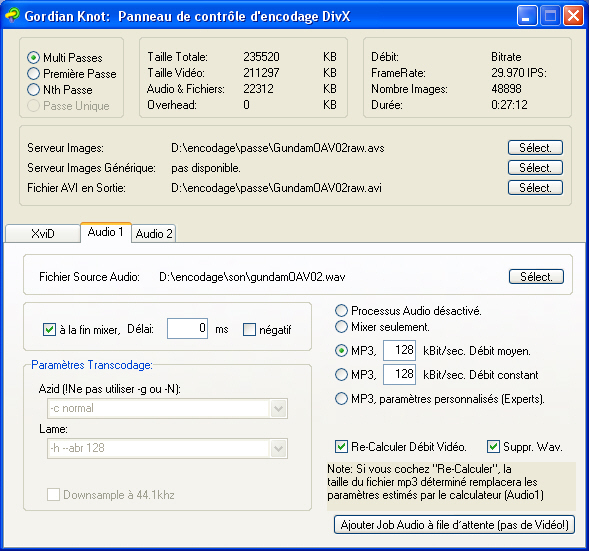Click the Débit constant bitrate field
The image size is (589, 551).
(399, 374)
